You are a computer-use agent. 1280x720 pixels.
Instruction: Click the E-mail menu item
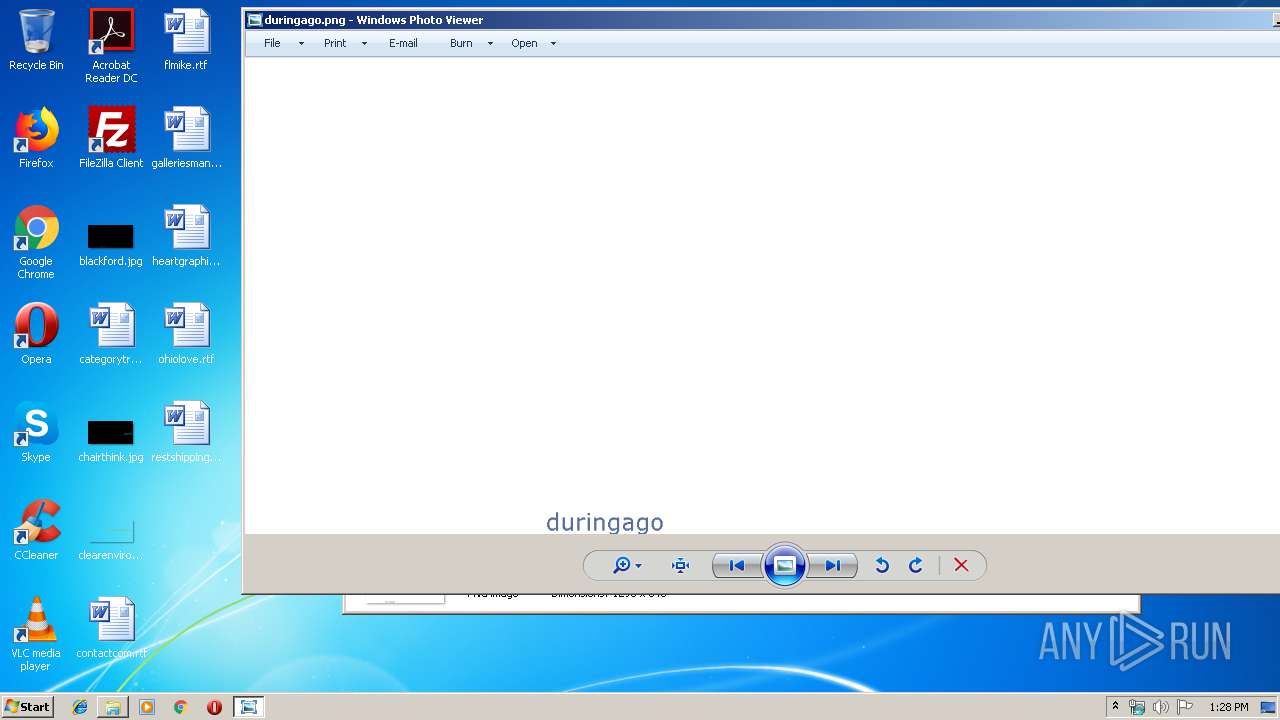(403, 43)
